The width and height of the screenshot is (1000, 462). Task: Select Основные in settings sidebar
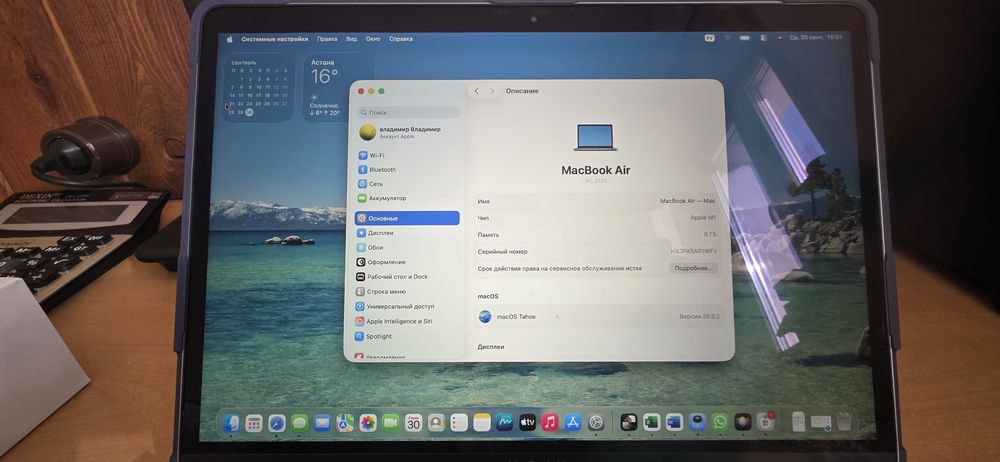[407, 218]
